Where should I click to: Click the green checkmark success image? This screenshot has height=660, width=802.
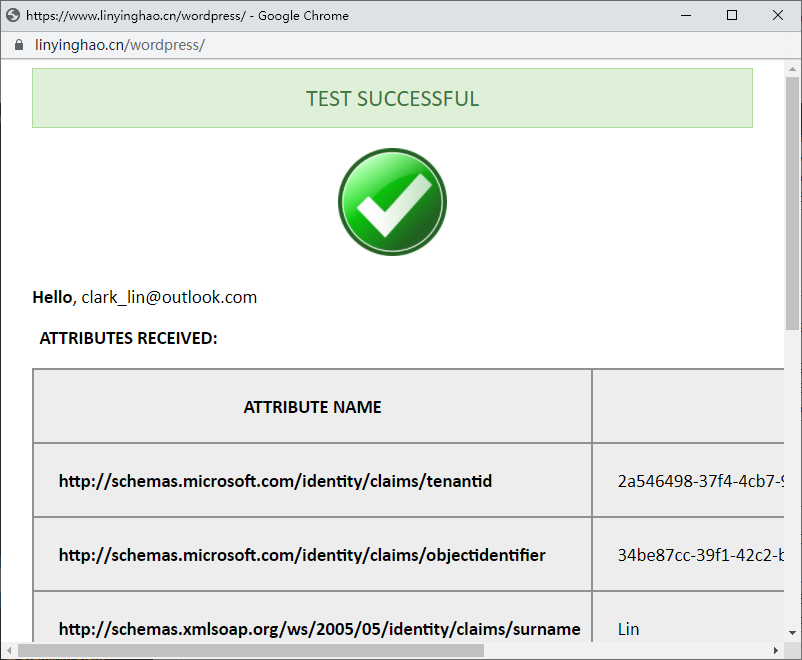point(392,201)
